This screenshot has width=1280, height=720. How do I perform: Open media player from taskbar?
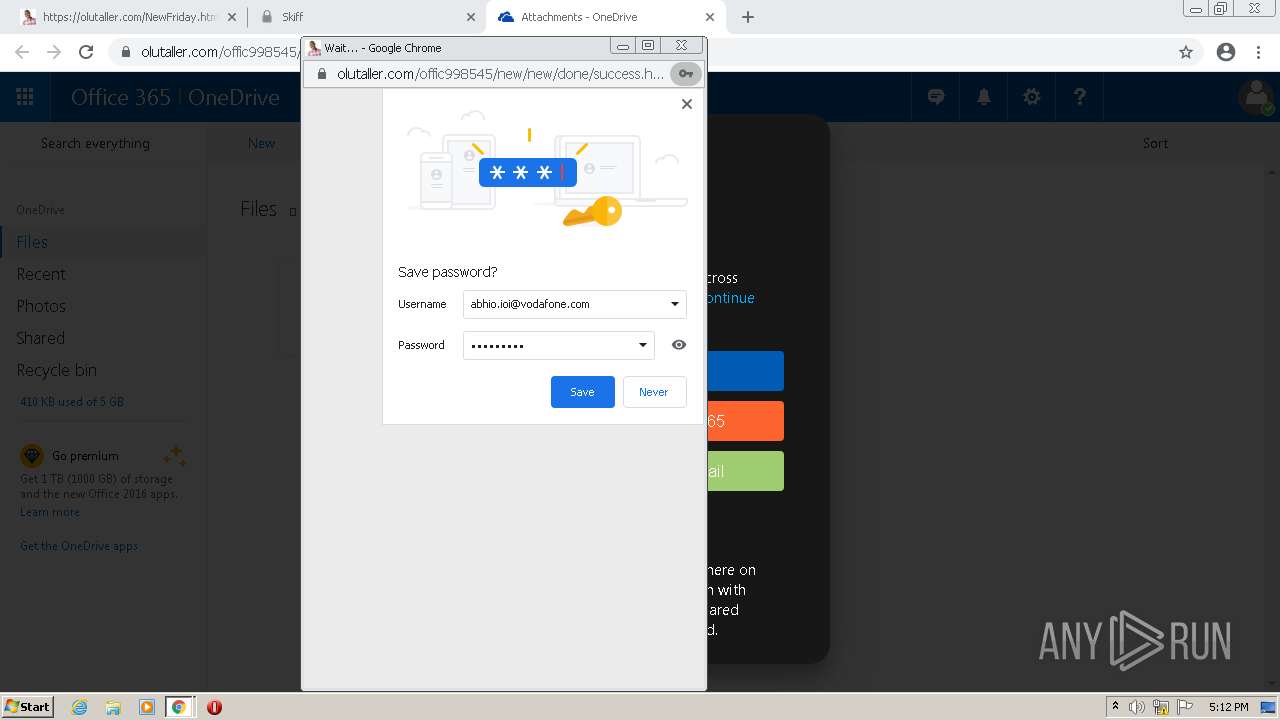(x=147, y=707)
